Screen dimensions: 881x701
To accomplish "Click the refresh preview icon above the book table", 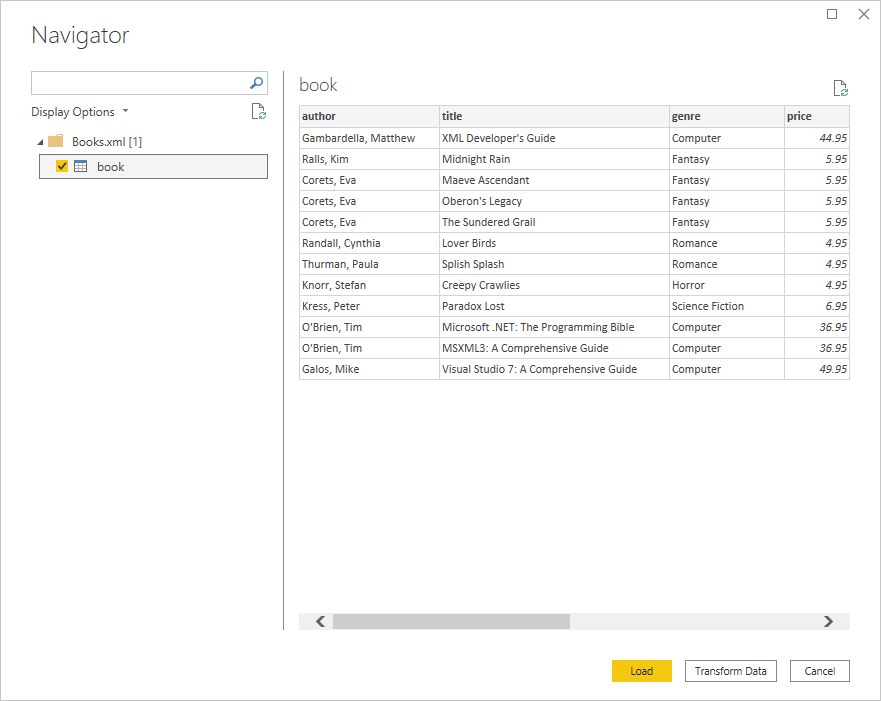I will 840,87.
